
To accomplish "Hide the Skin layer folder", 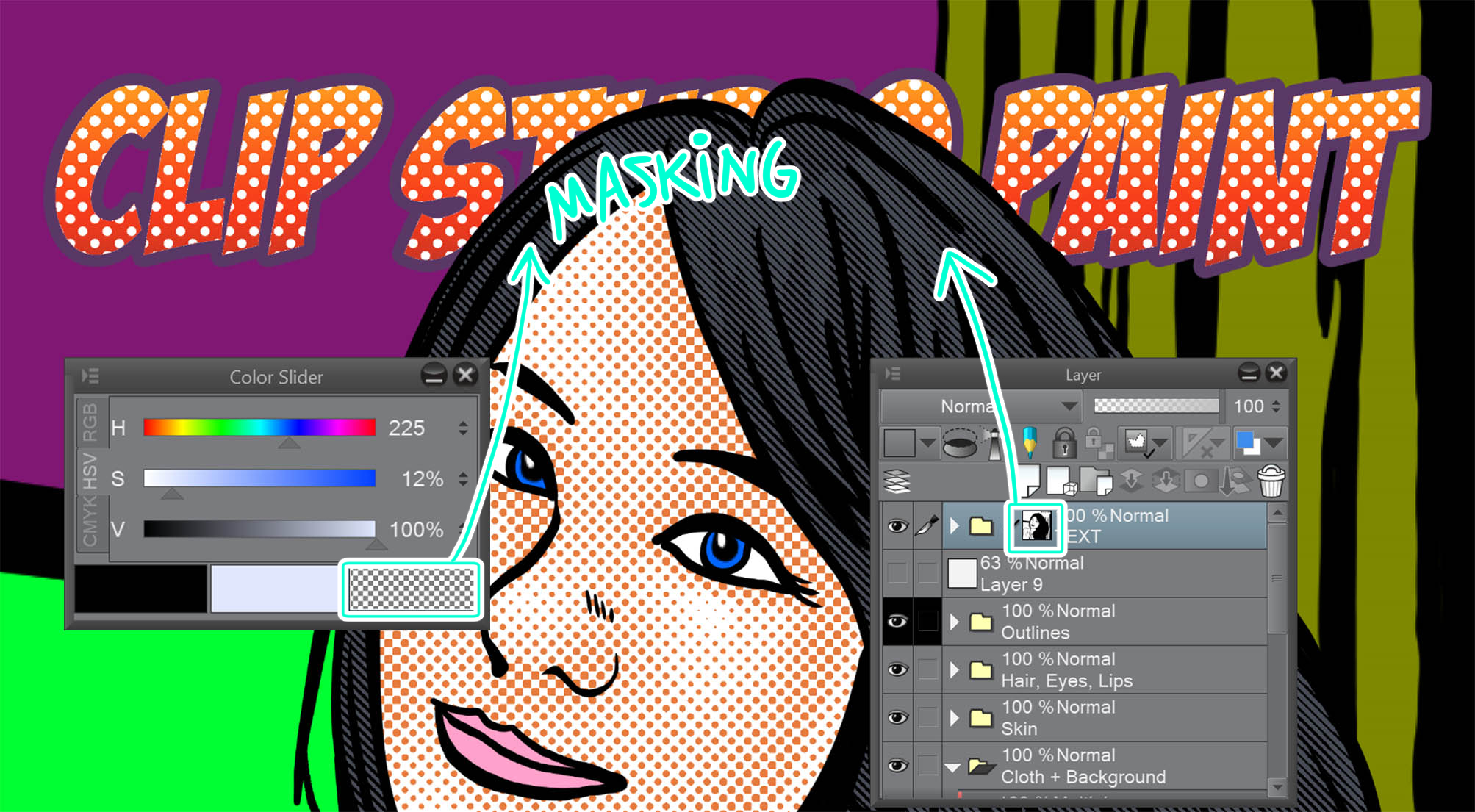I will [897, 718].
